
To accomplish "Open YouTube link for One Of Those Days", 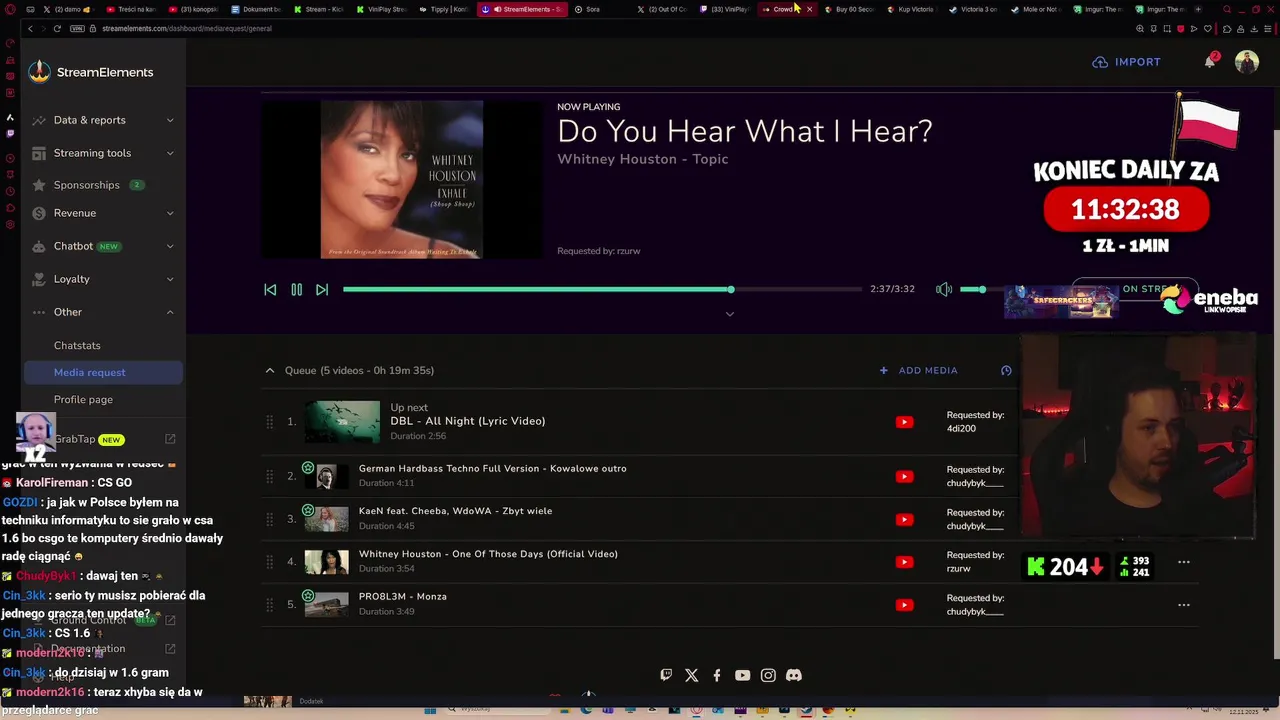I will 904,562.
